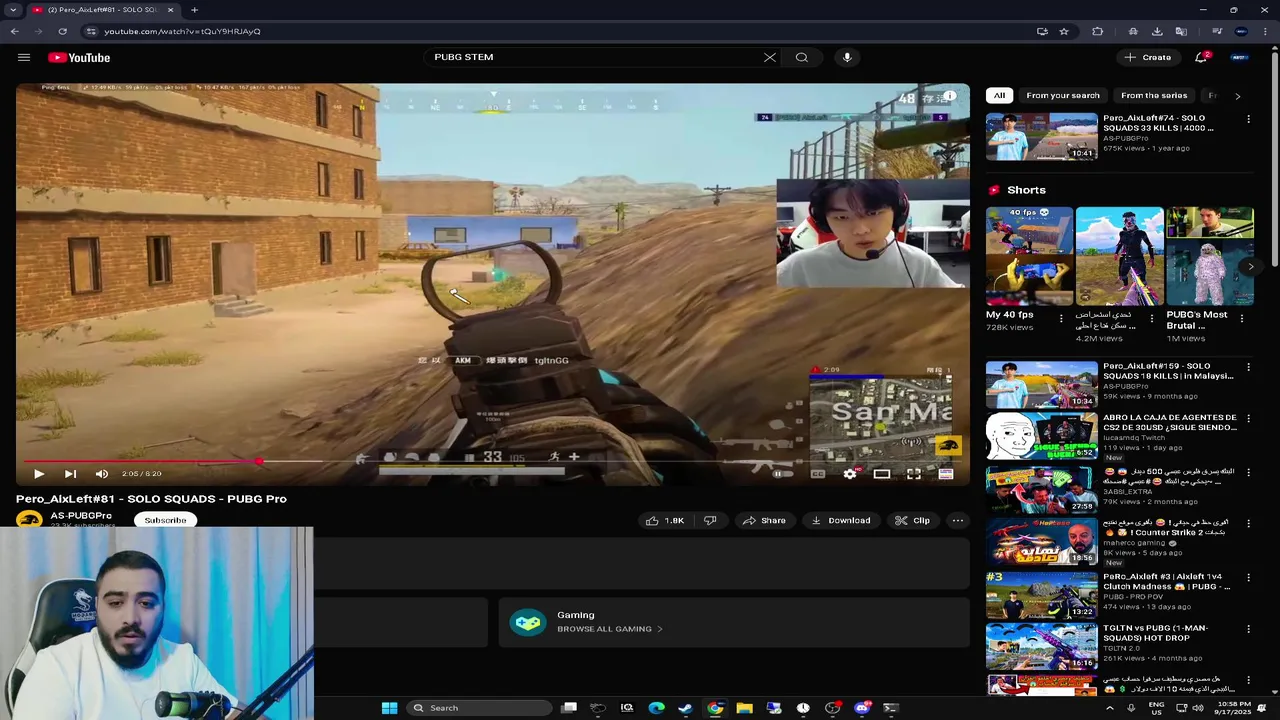
Task: Skip to next video button
Action: point(70,474)
